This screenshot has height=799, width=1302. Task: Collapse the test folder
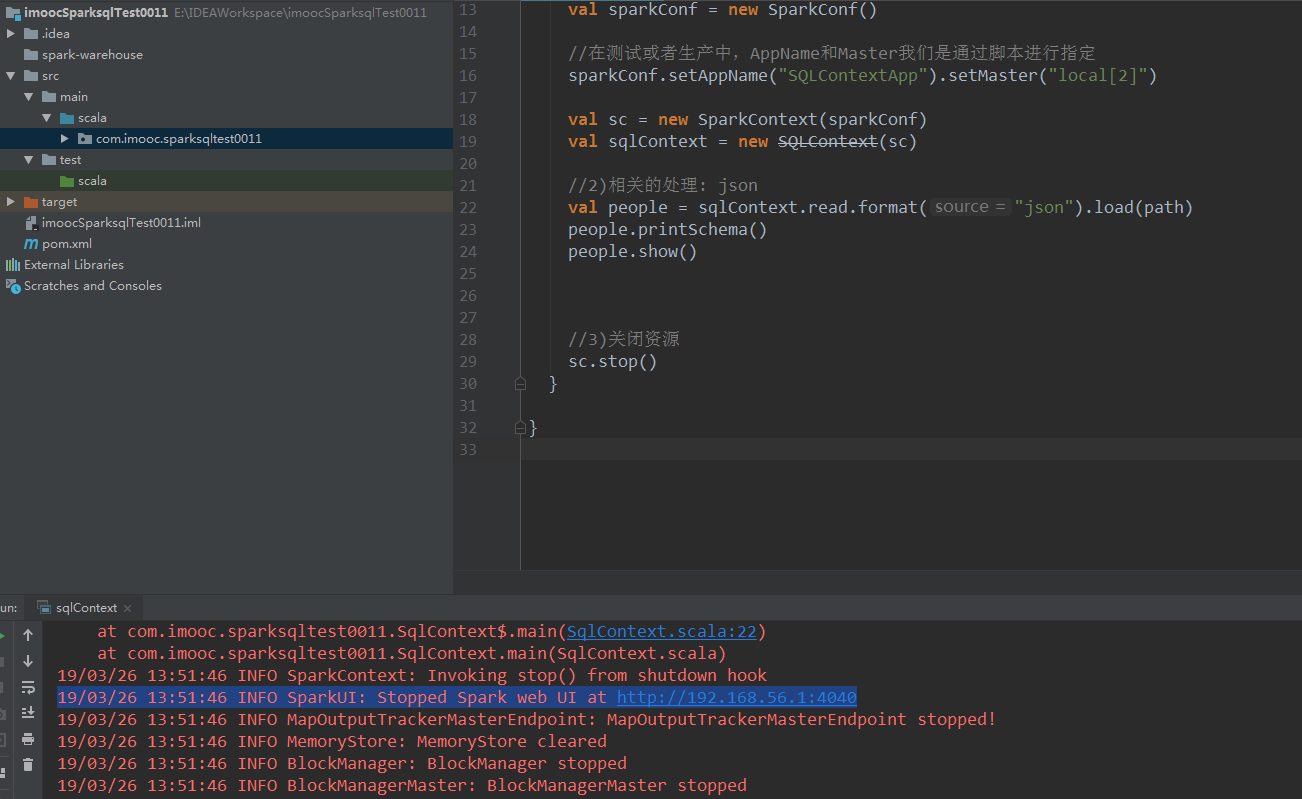[x=30, y=160]
